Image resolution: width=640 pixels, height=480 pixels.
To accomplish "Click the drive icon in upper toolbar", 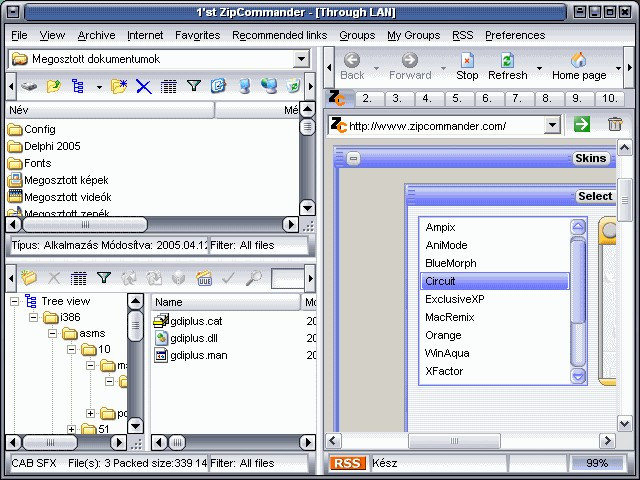I will (x=29, y=86).
